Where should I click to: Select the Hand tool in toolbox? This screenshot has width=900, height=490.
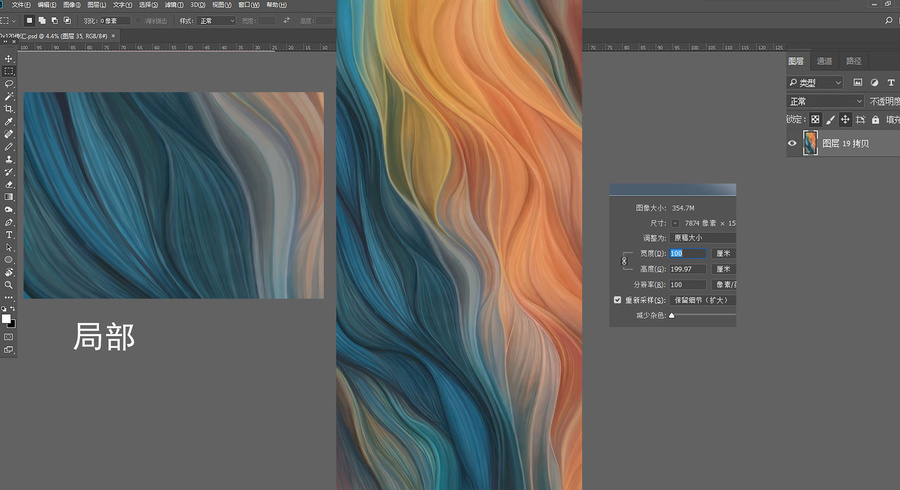(x=9, y=273)
